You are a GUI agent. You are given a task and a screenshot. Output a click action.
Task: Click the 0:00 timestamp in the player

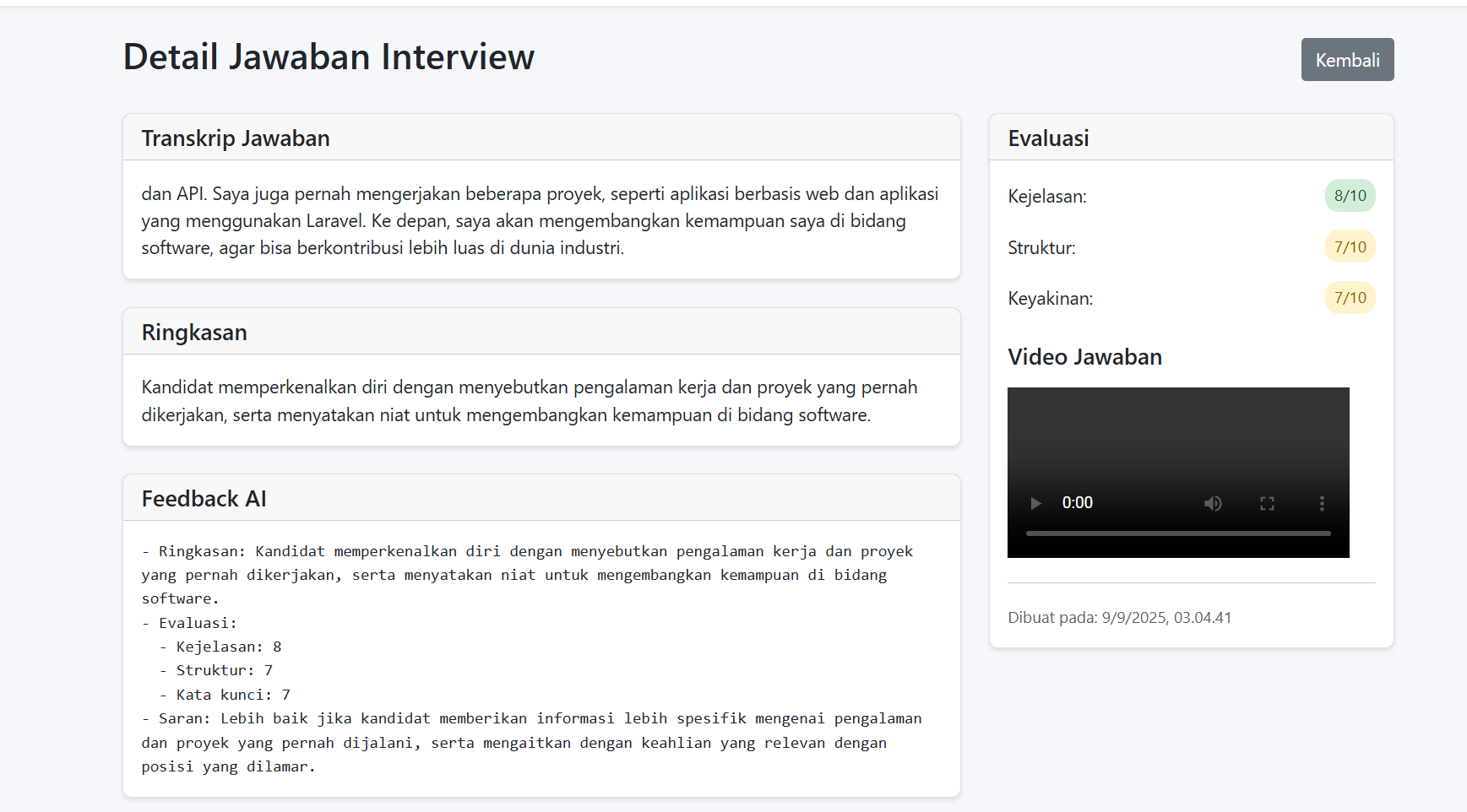1077,502
